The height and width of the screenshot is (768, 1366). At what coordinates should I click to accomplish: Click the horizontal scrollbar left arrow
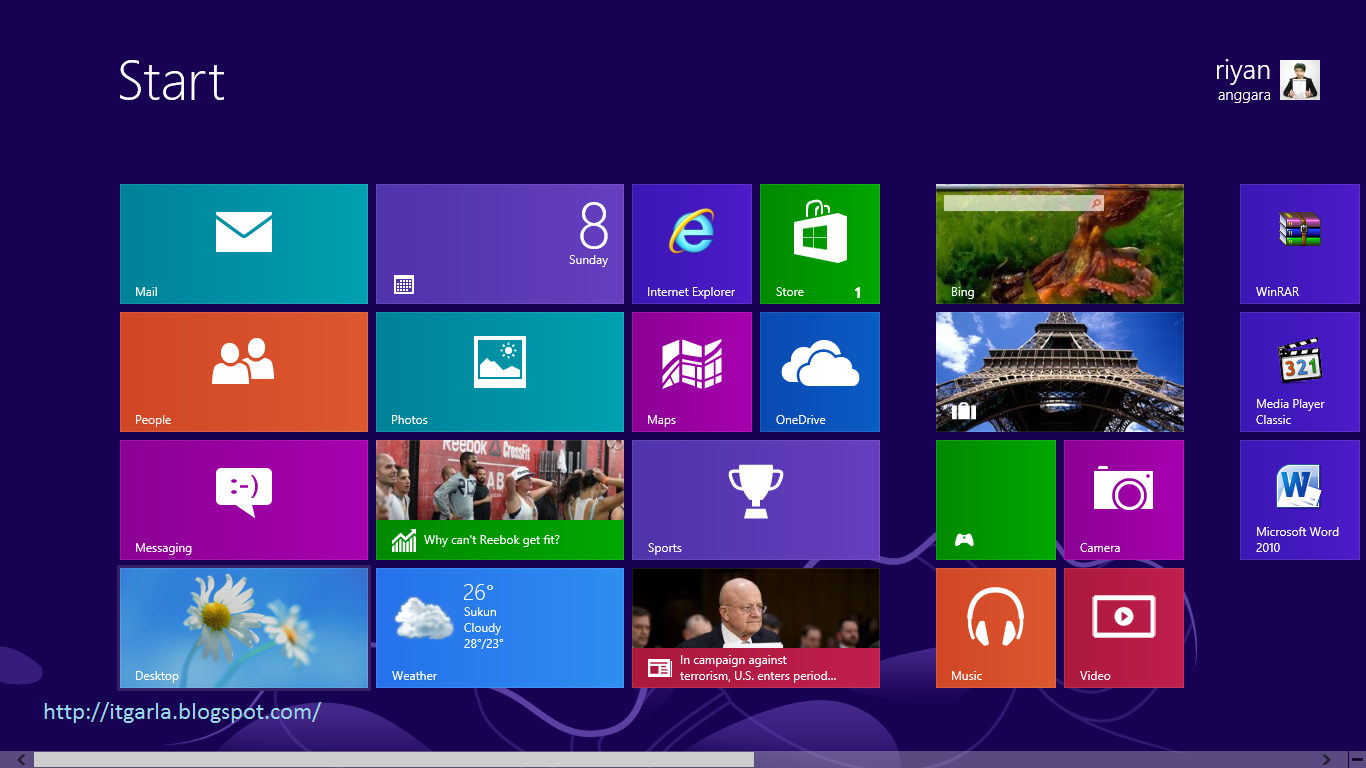pyautogui.click(x=21, y=760)
